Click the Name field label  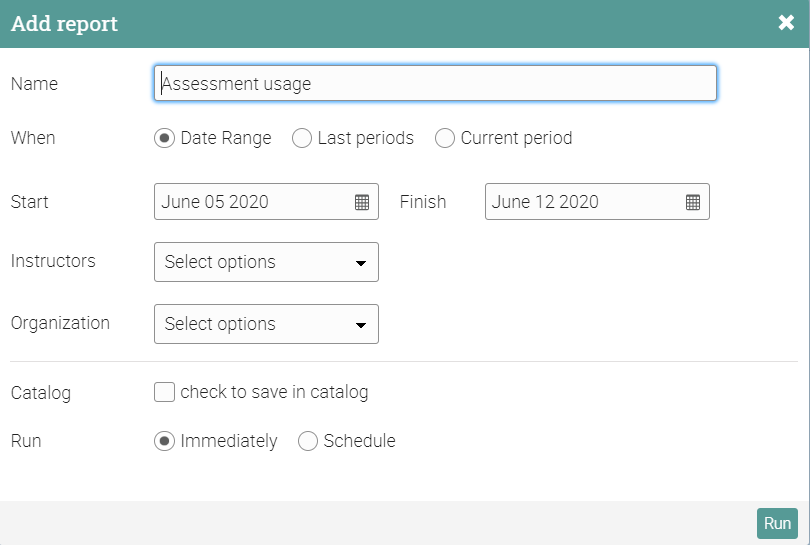[x=34, y=84]
